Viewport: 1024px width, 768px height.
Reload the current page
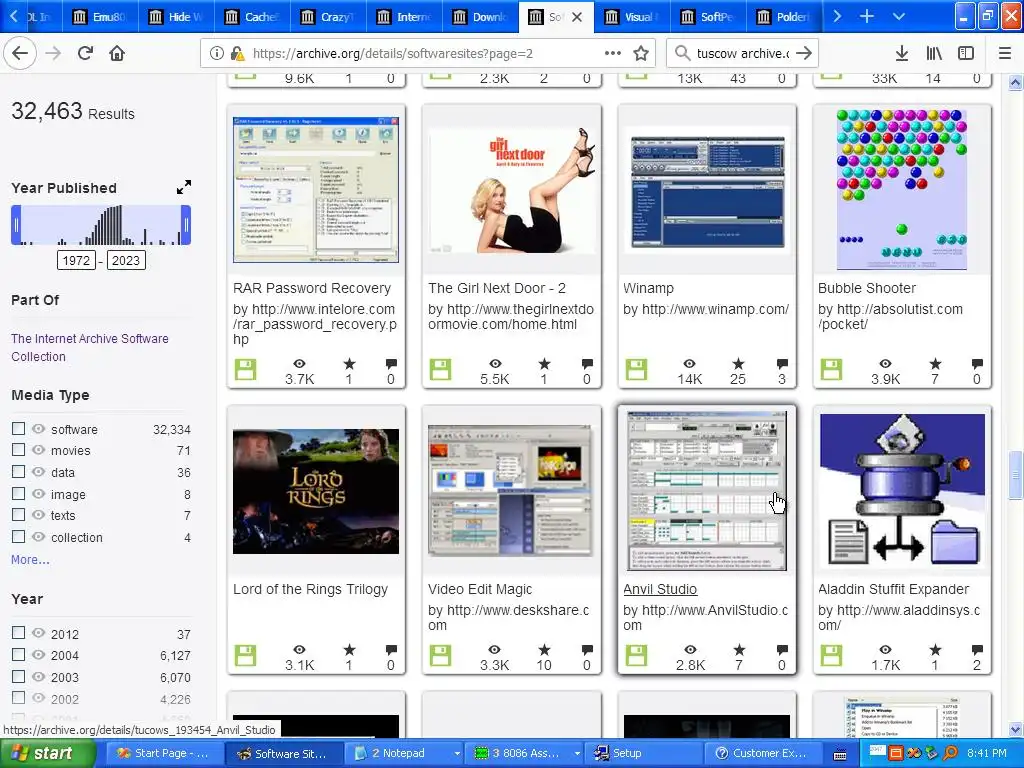click(85, 54)
